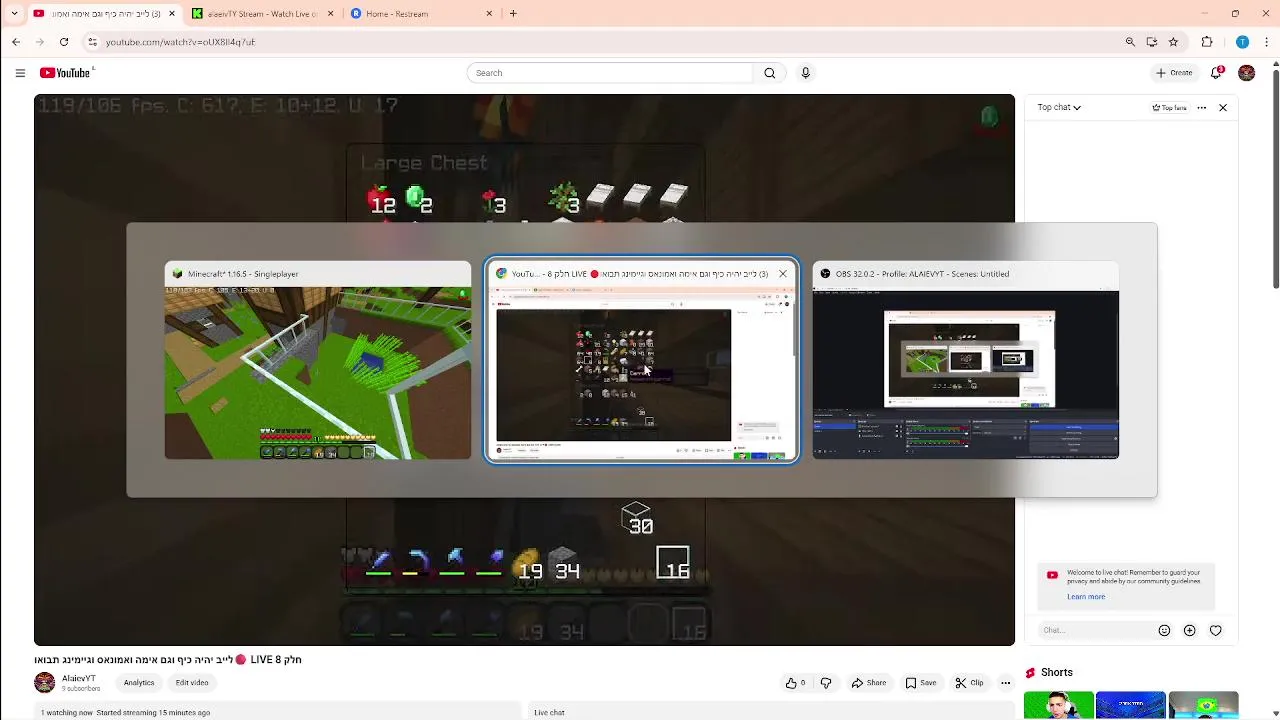
Task: Focus the YouTube search field
Action: [x=610, y=73]
